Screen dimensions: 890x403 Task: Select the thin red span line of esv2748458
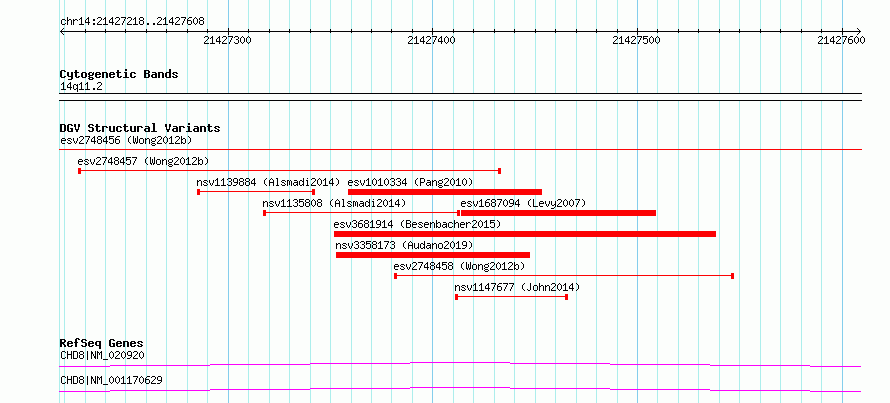(x=564, y=276)
